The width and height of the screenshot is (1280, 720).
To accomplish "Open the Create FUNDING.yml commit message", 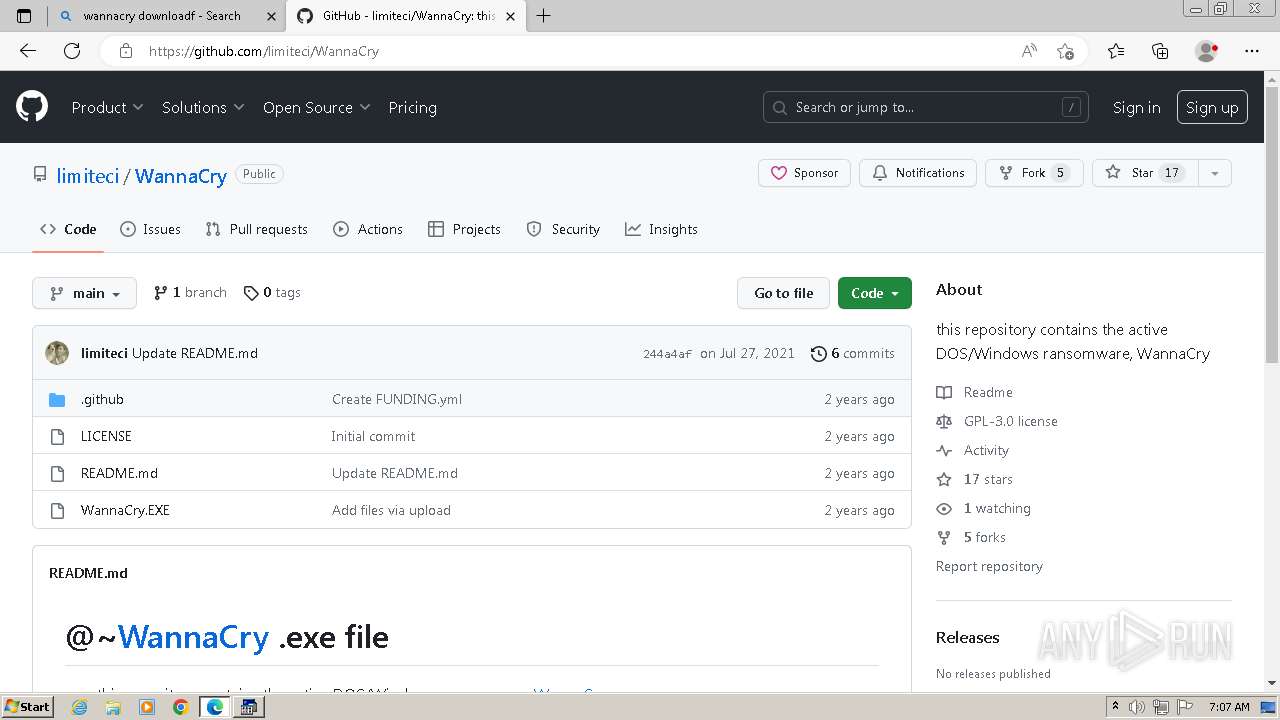I will 397,399.
